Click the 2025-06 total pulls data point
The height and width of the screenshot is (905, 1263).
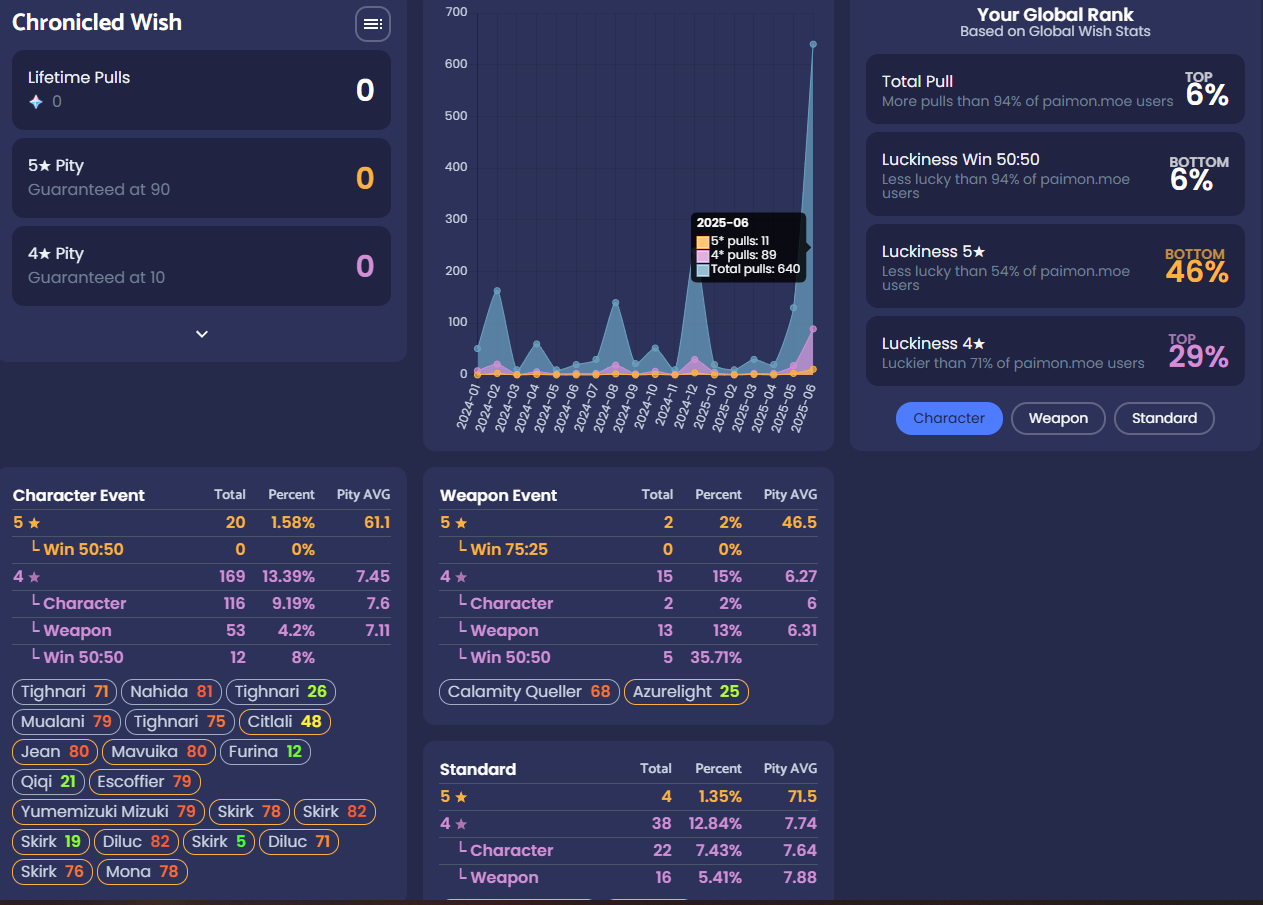click(x=813, y=44)
